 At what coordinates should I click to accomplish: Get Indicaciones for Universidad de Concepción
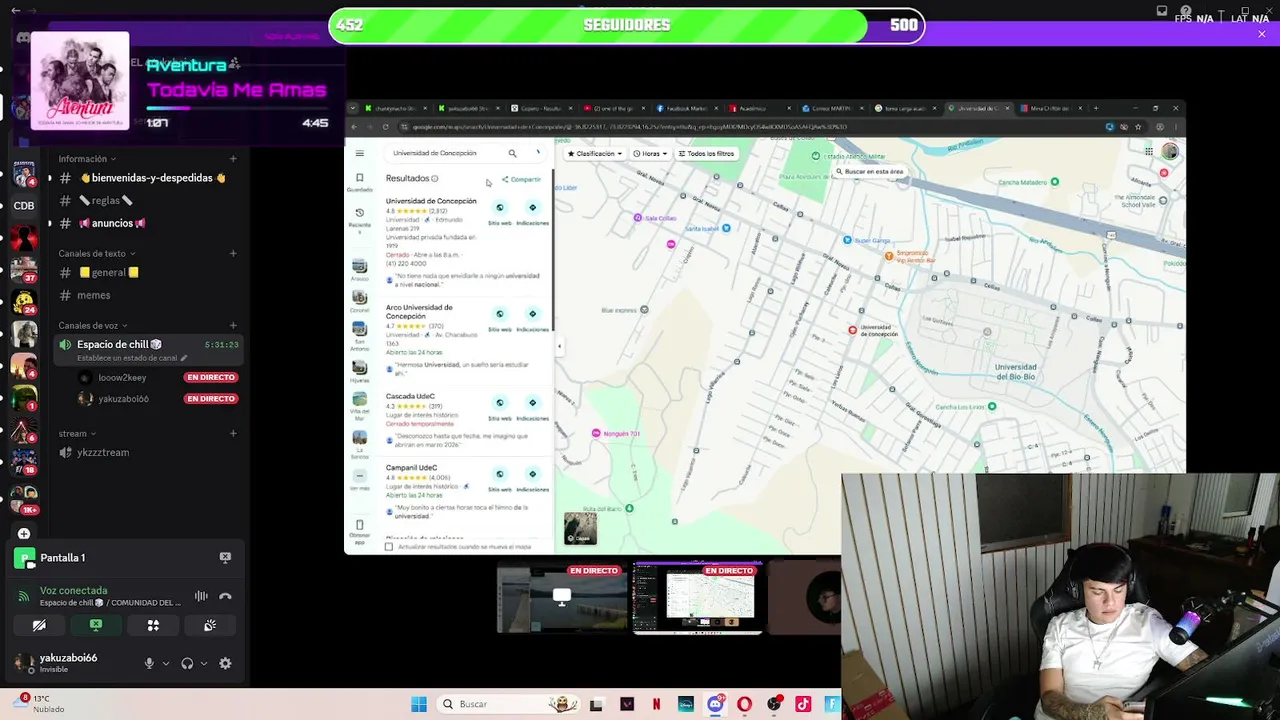tap(532, 213)
